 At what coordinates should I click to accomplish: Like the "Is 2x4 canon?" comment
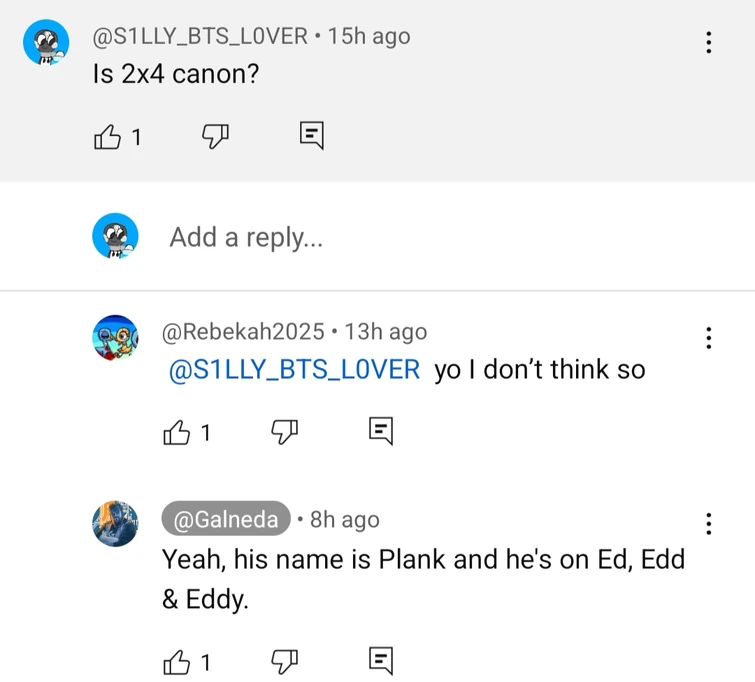pos(106,138)
